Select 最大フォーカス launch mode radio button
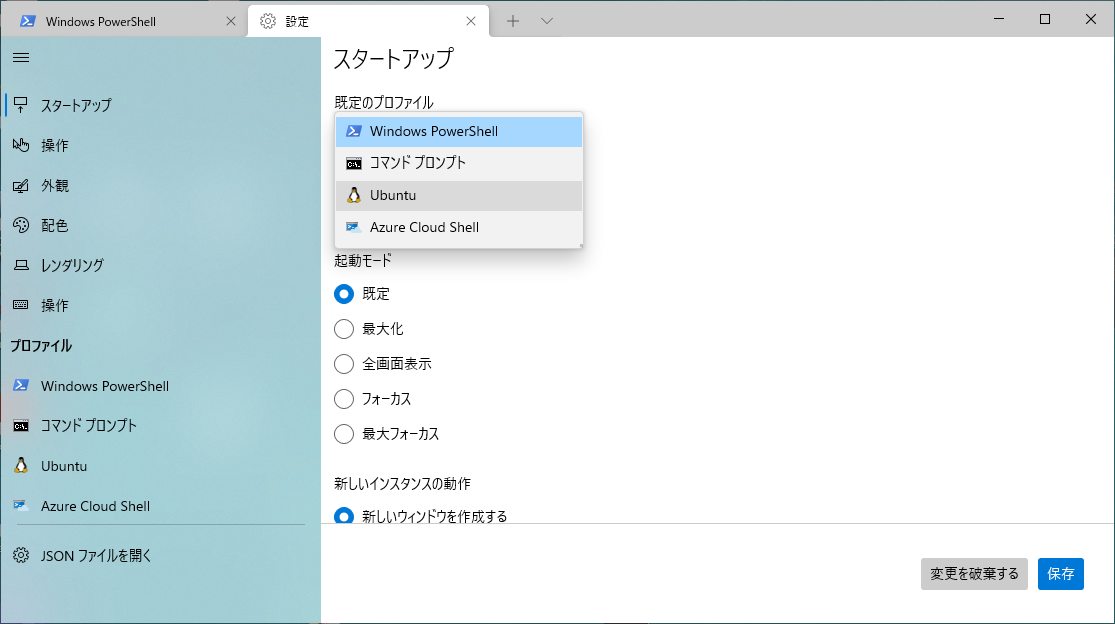Image resolution: width=1115 pixels, height=624 pixels. [344, 434]
